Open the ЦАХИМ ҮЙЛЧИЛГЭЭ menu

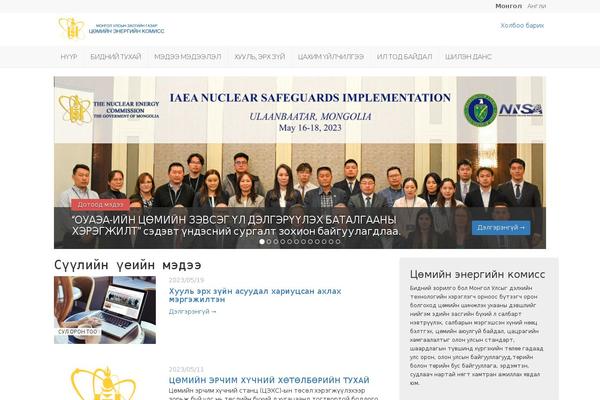coord(331,57)
